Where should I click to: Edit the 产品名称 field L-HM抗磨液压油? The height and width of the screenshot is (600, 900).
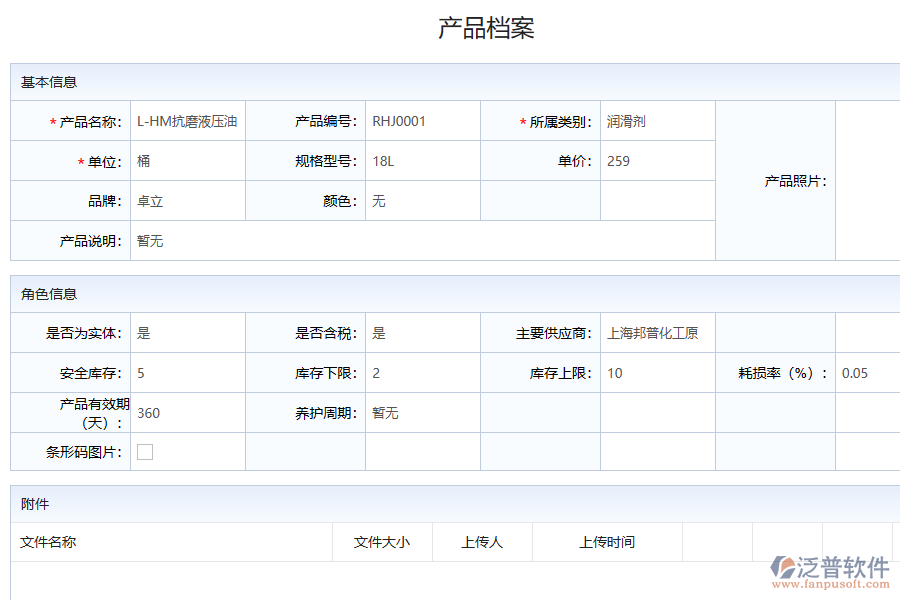[x=187, y=120]
